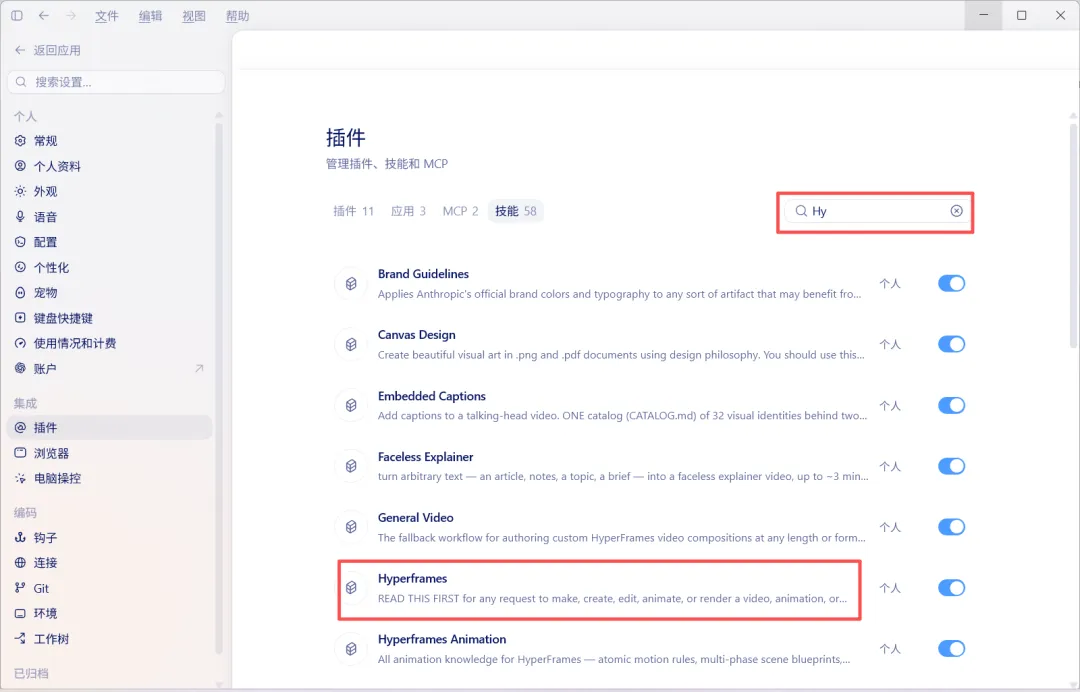Disable the Canvas Design skill toggle

click(x=951, y=344)
